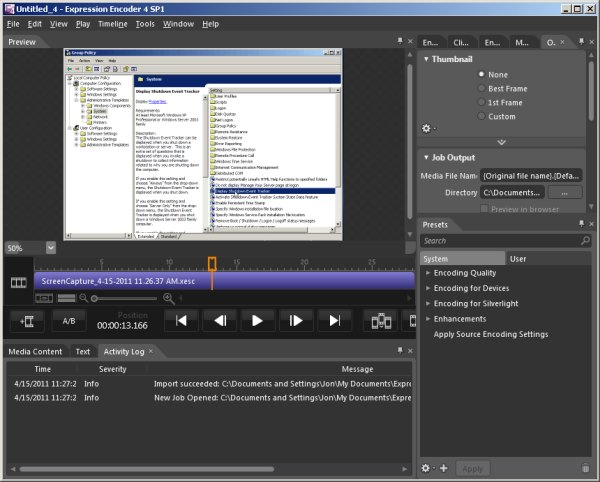Expand advanced thumbnail options chevron

coord(501,142)
